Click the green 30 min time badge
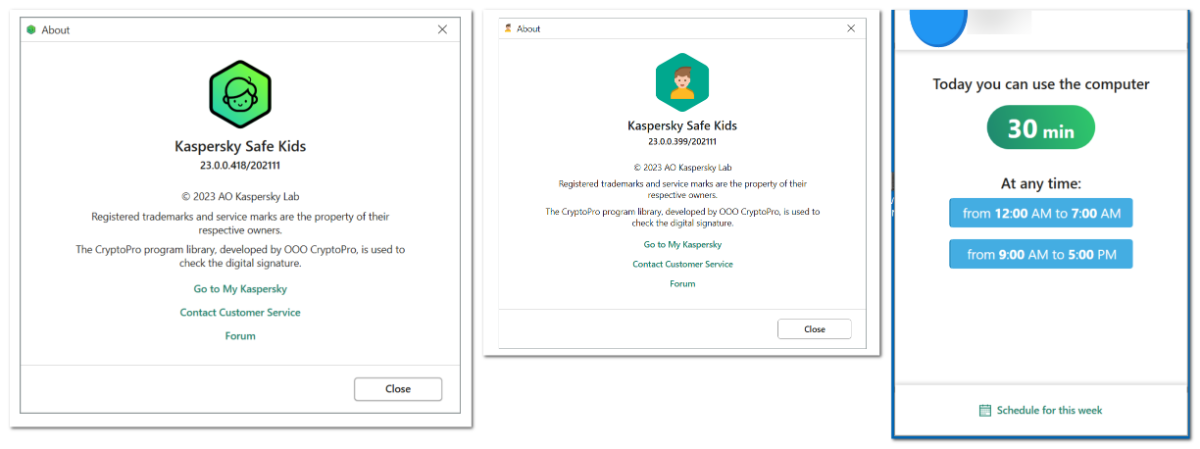The image size is (1200, 449). coord(1040,128)
